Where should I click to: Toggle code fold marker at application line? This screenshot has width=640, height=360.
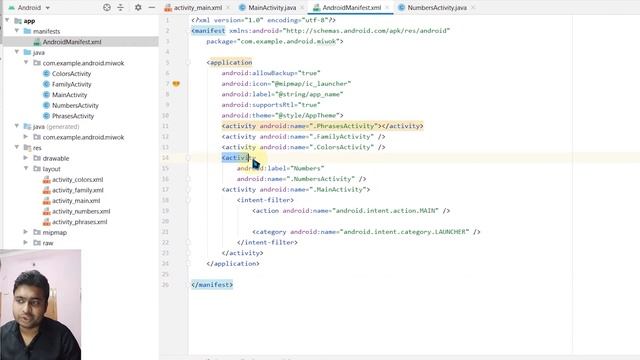click(188, 62)
